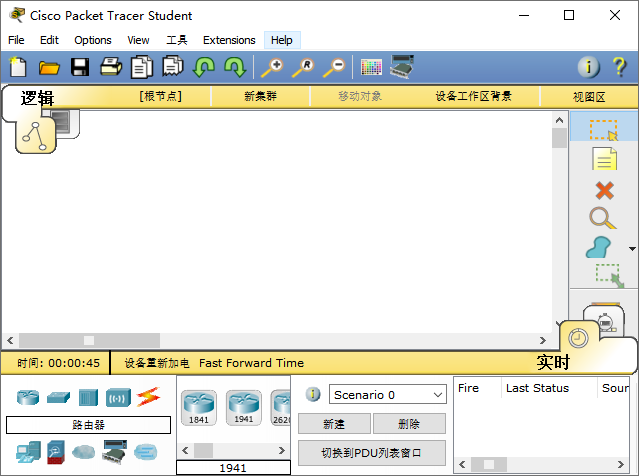This screenshot has width=639, height=476.
Task: Select the Hubs device category icon
Action: (88, 397)
